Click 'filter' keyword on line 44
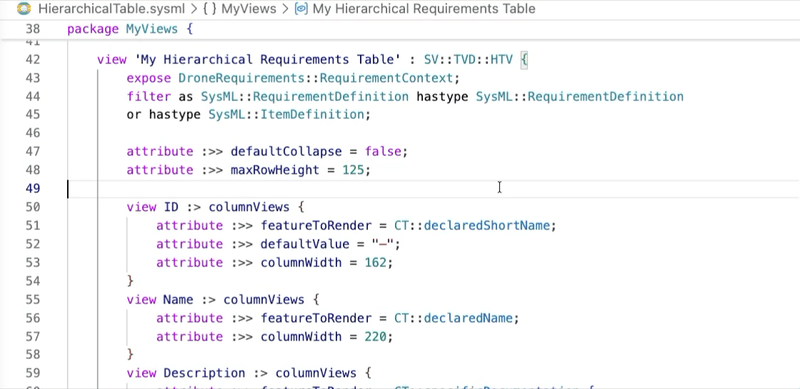 tap(149, 96)
